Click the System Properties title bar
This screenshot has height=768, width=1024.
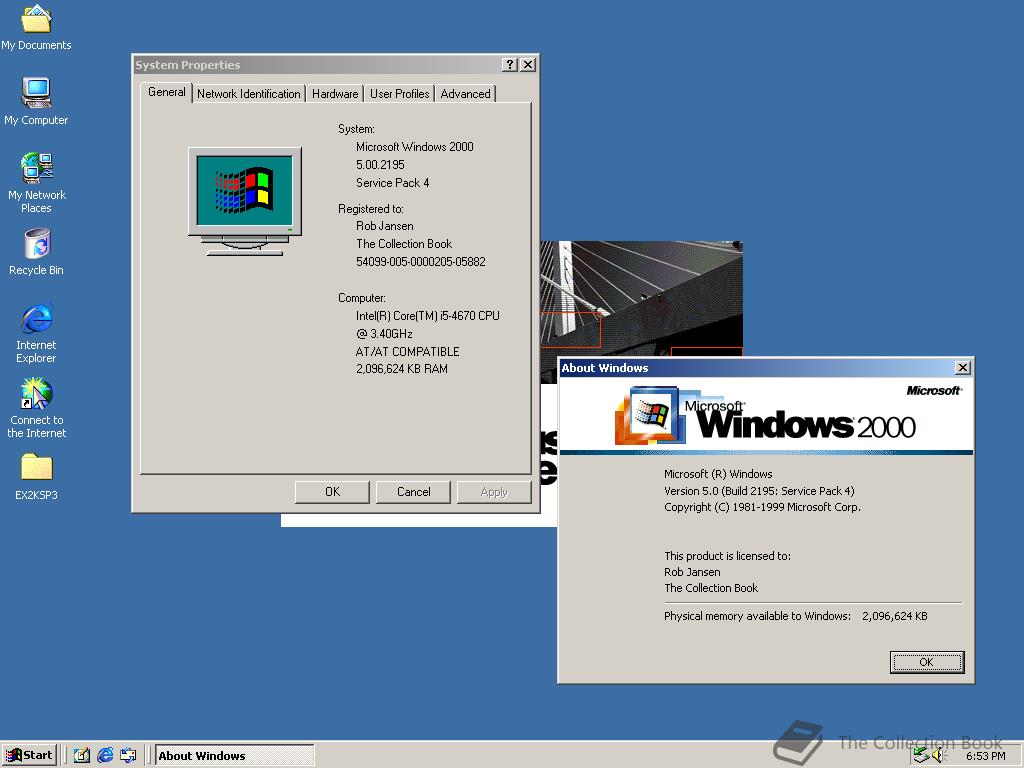click(317, 65)
